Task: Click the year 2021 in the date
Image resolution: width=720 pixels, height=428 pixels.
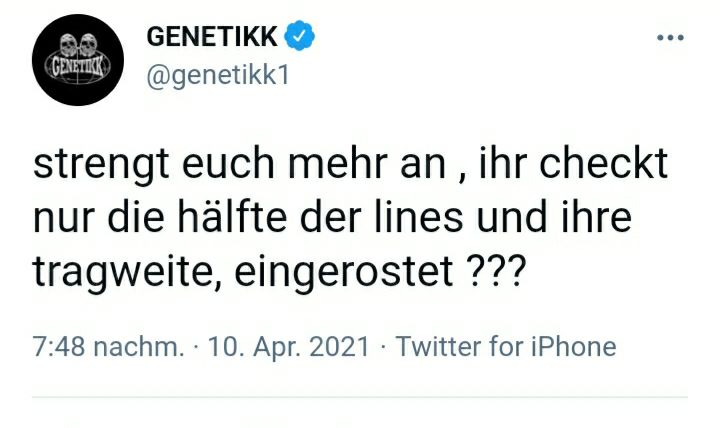Action: [x=339, y=346]
